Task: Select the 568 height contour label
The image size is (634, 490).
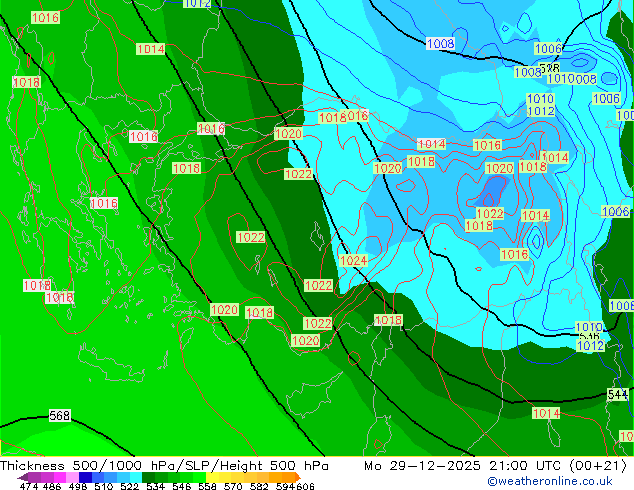Action: (x=59, y=416)
